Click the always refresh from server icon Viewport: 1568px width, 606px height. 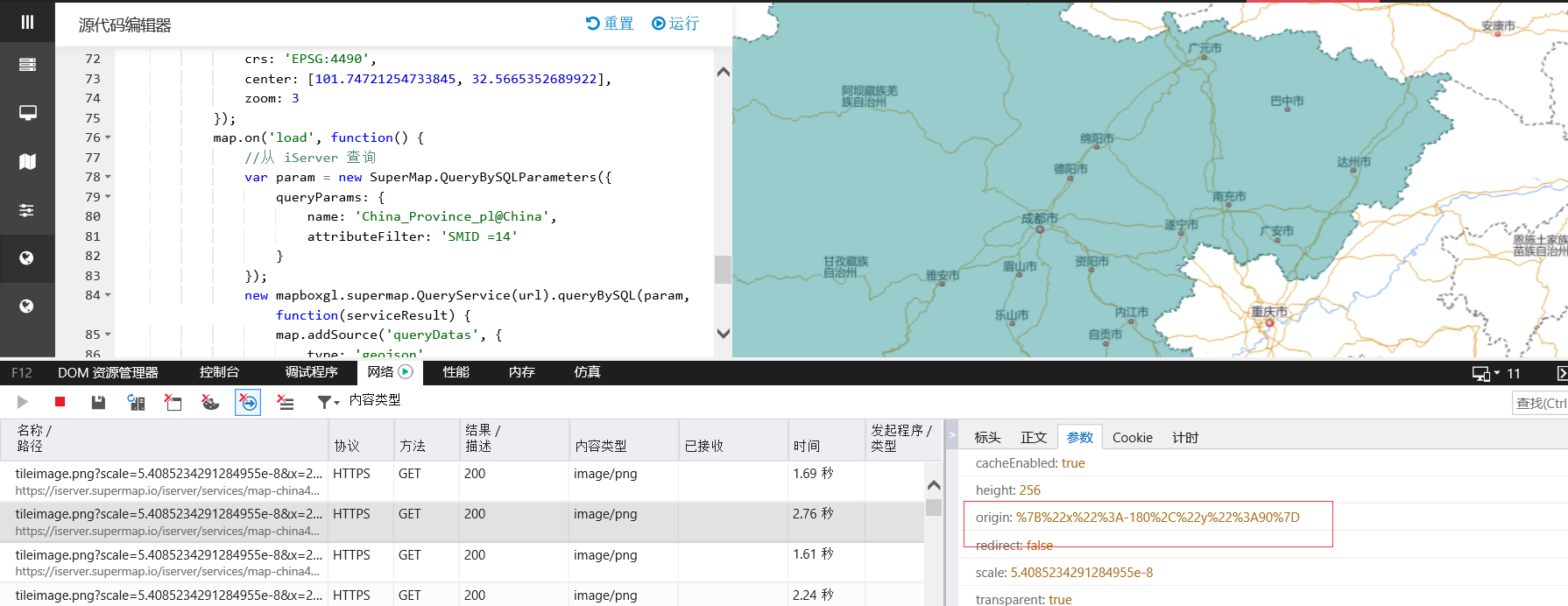[x=136, y=402]
